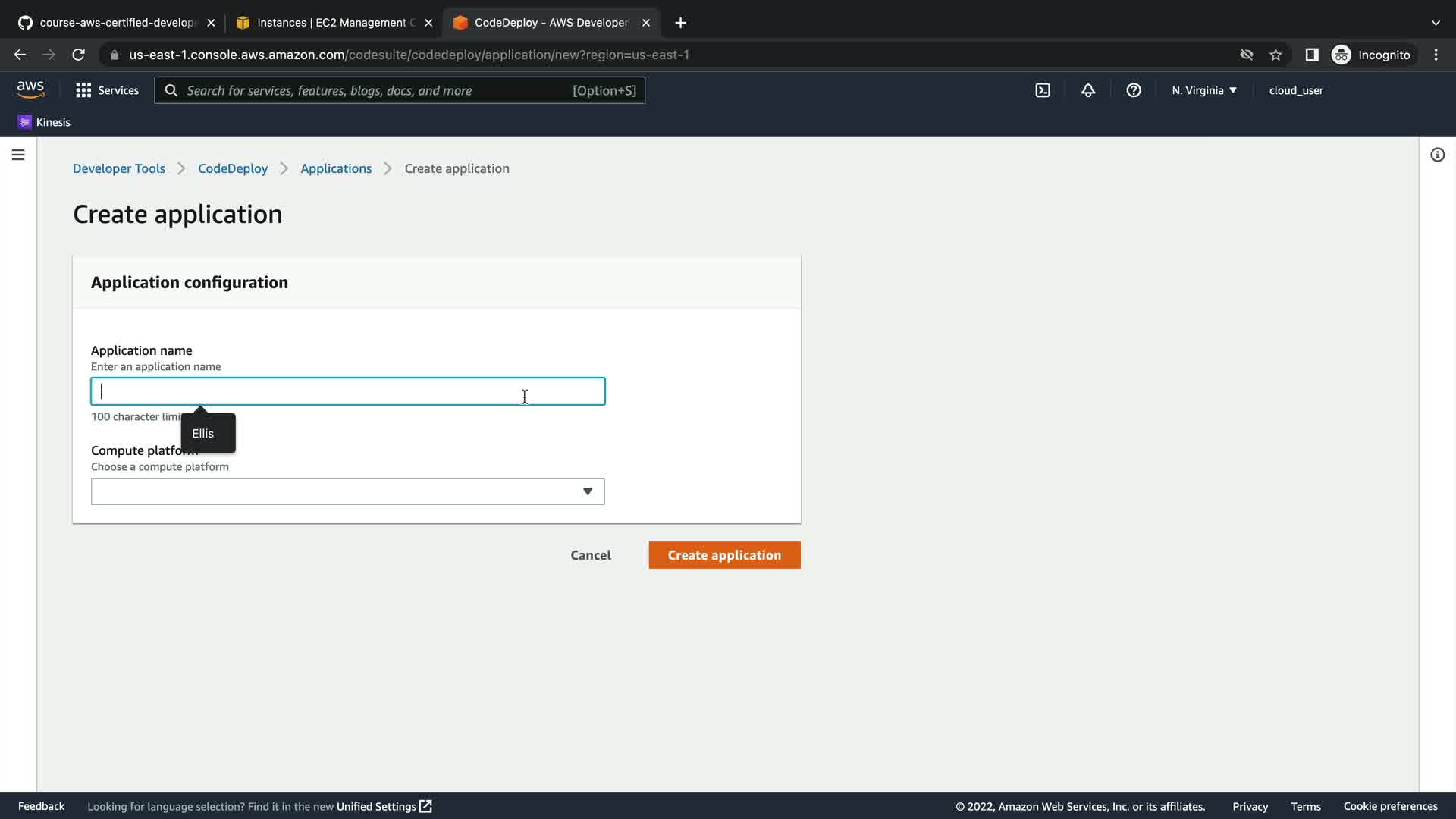
Task: Open the info panel icon
Action: click(x=1437, y=155)
